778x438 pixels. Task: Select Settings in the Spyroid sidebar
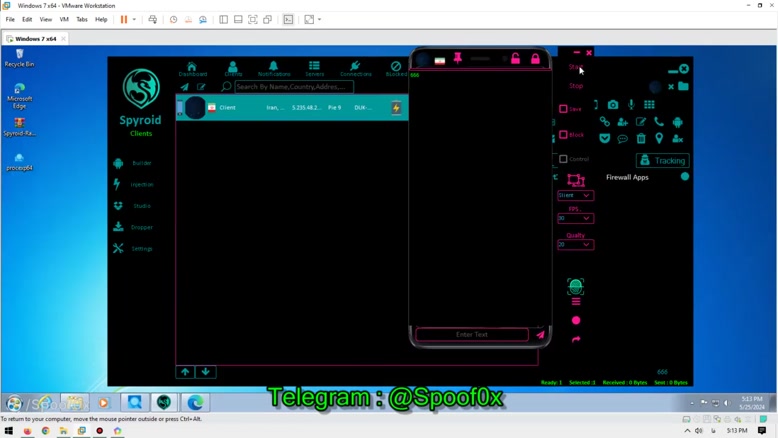pyautogui.click(x=142, y=248)
